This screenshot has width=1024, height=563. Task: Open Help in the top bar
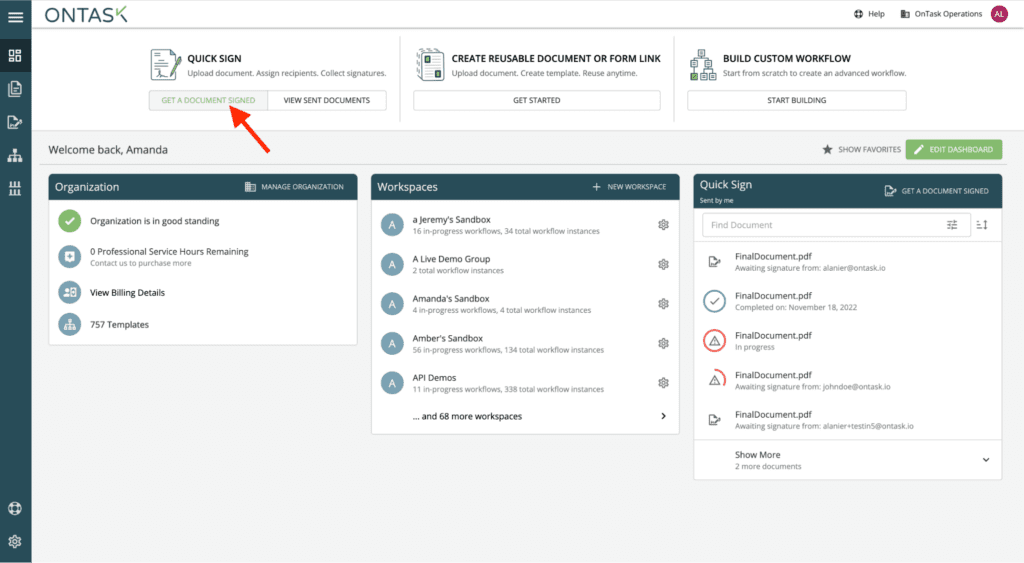[x=869, y=14]
